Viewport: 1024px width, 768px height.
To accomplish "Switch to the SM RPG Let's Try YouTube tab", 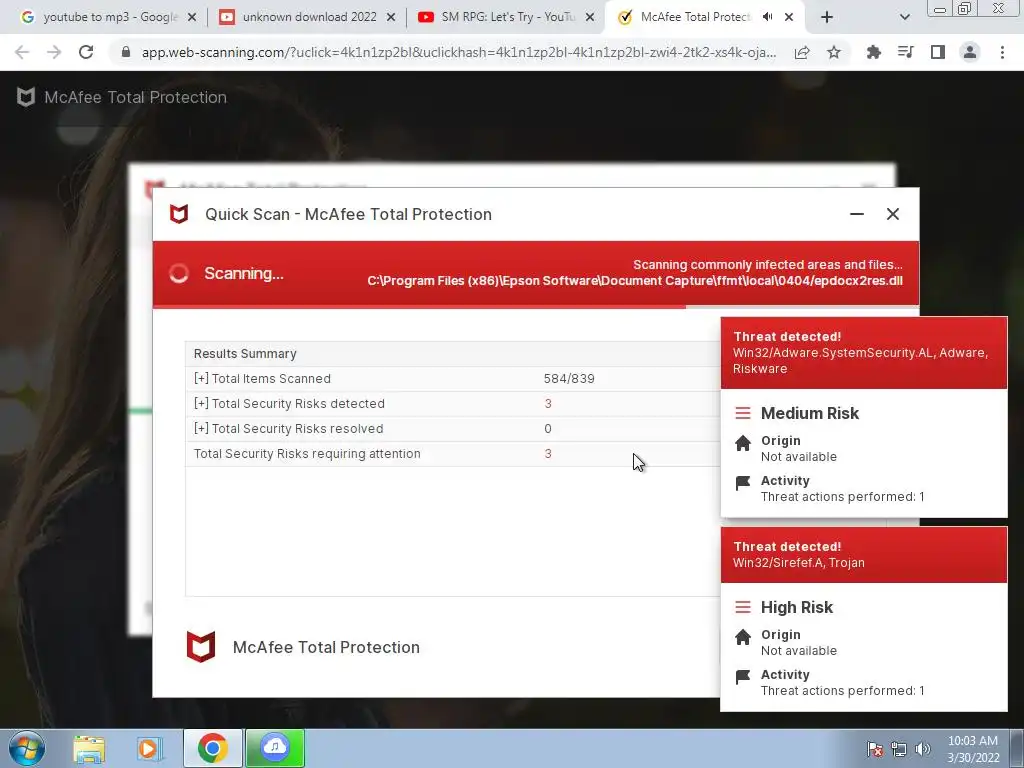I will click(x=507, y=17).
